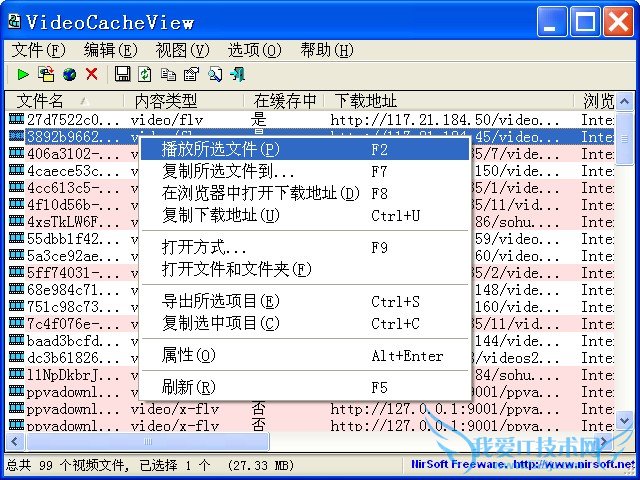Screen dimensions: 640x480
Task: Click the Copy selected files to toolbar icon
Action: click(46, 74)
